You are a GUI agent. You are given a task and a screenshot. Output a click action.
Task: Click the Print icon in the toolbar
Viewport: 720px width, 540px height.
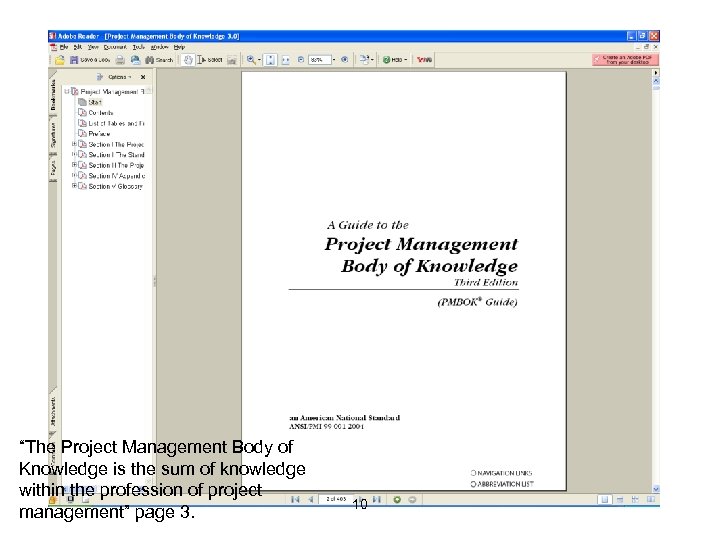coord(120,60)
